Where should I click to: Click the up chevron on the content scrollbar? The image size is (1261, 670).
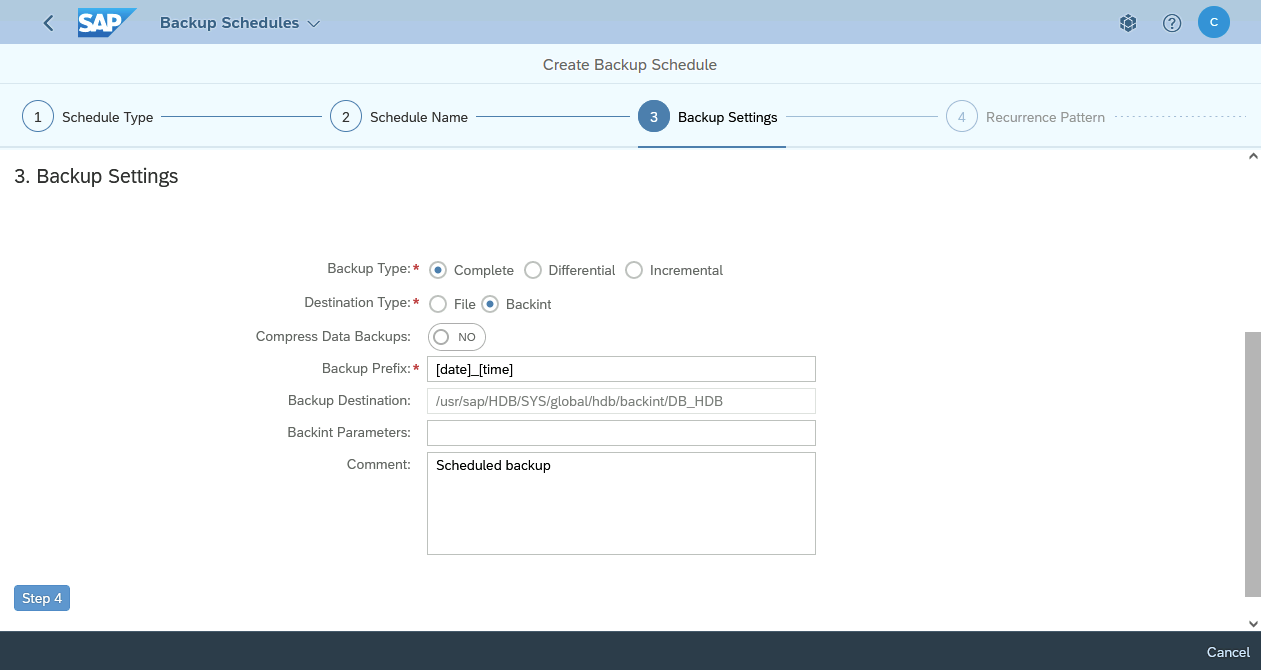pos(1253,156)
